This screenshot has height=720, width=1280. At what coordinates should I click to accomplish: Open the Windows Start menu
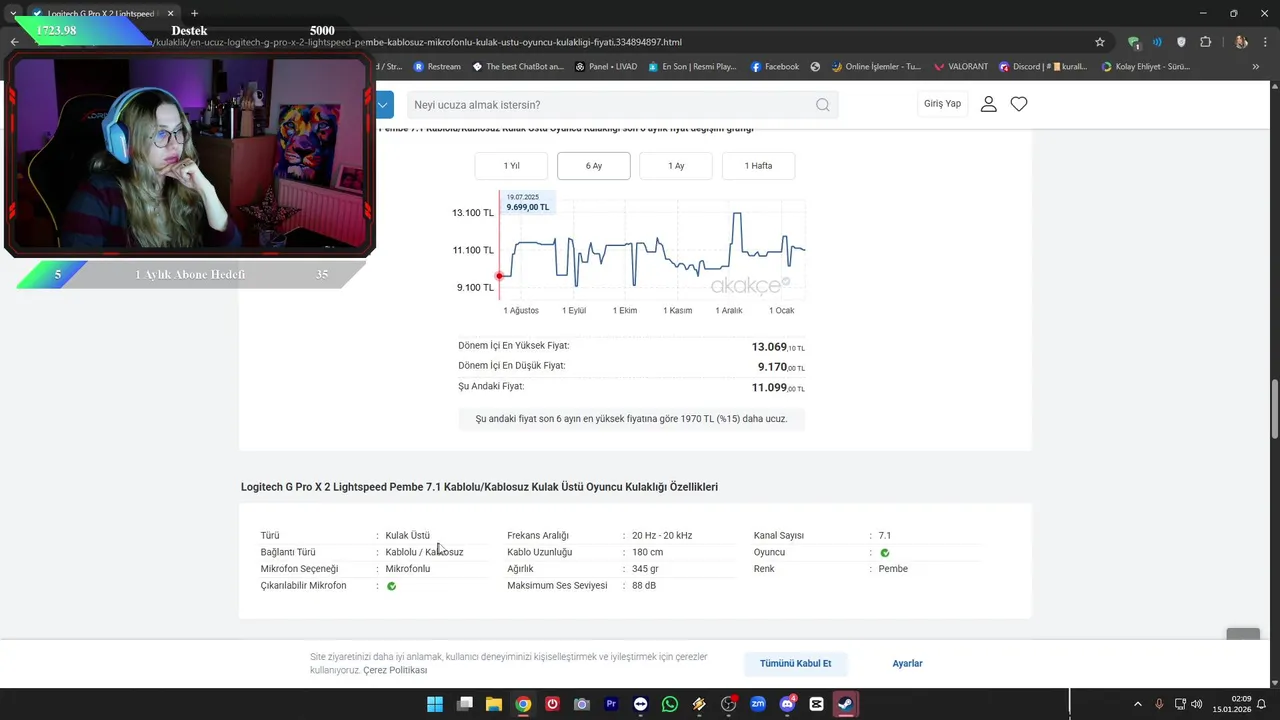435,704
